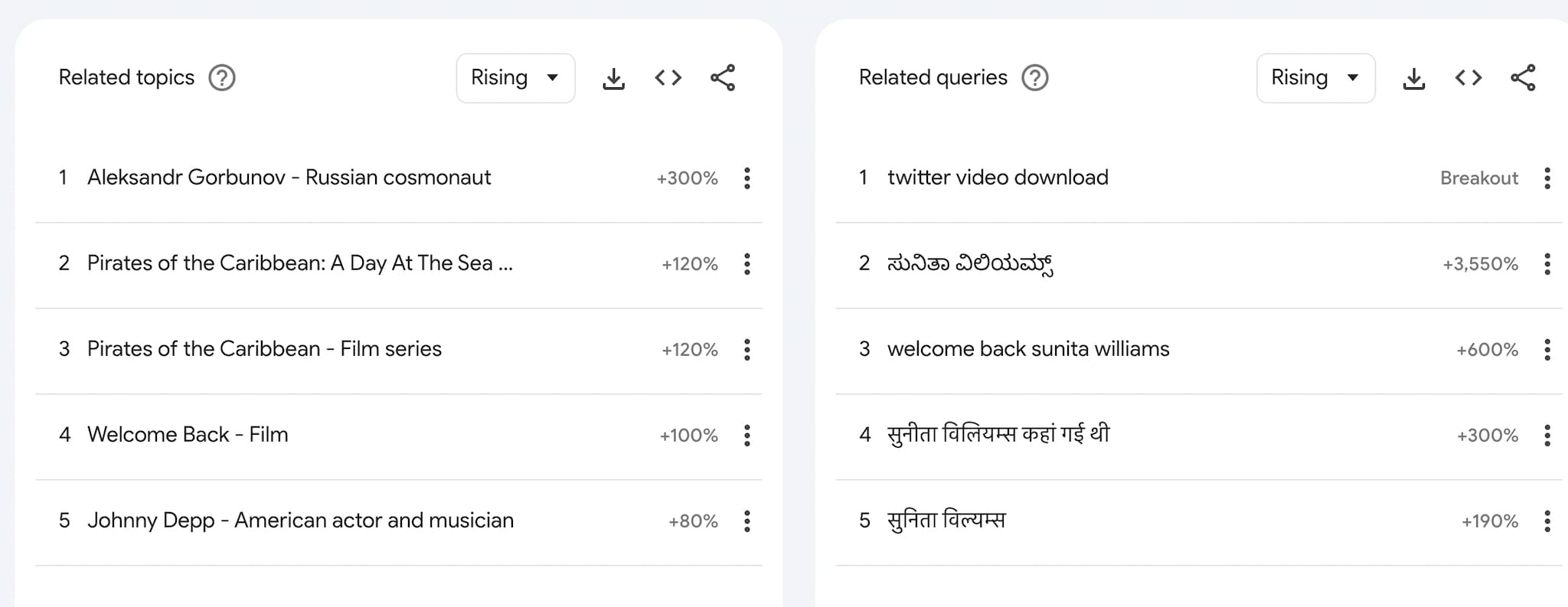Open more options for twitter video download
Viewport: 1568px width, 607px height.
tap(1547, 178)
